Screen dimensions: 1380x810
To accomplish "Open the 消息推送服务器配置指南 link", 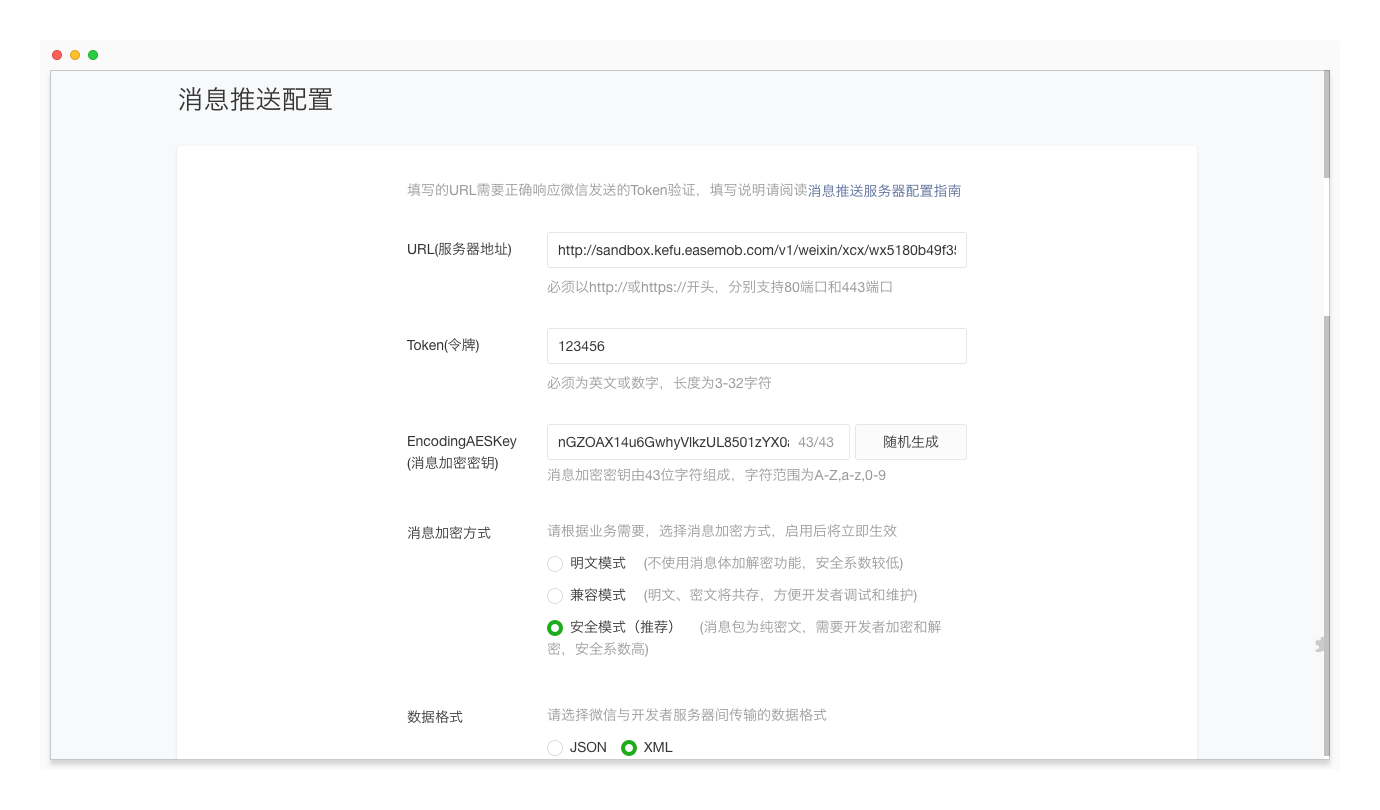I will 884,191.
